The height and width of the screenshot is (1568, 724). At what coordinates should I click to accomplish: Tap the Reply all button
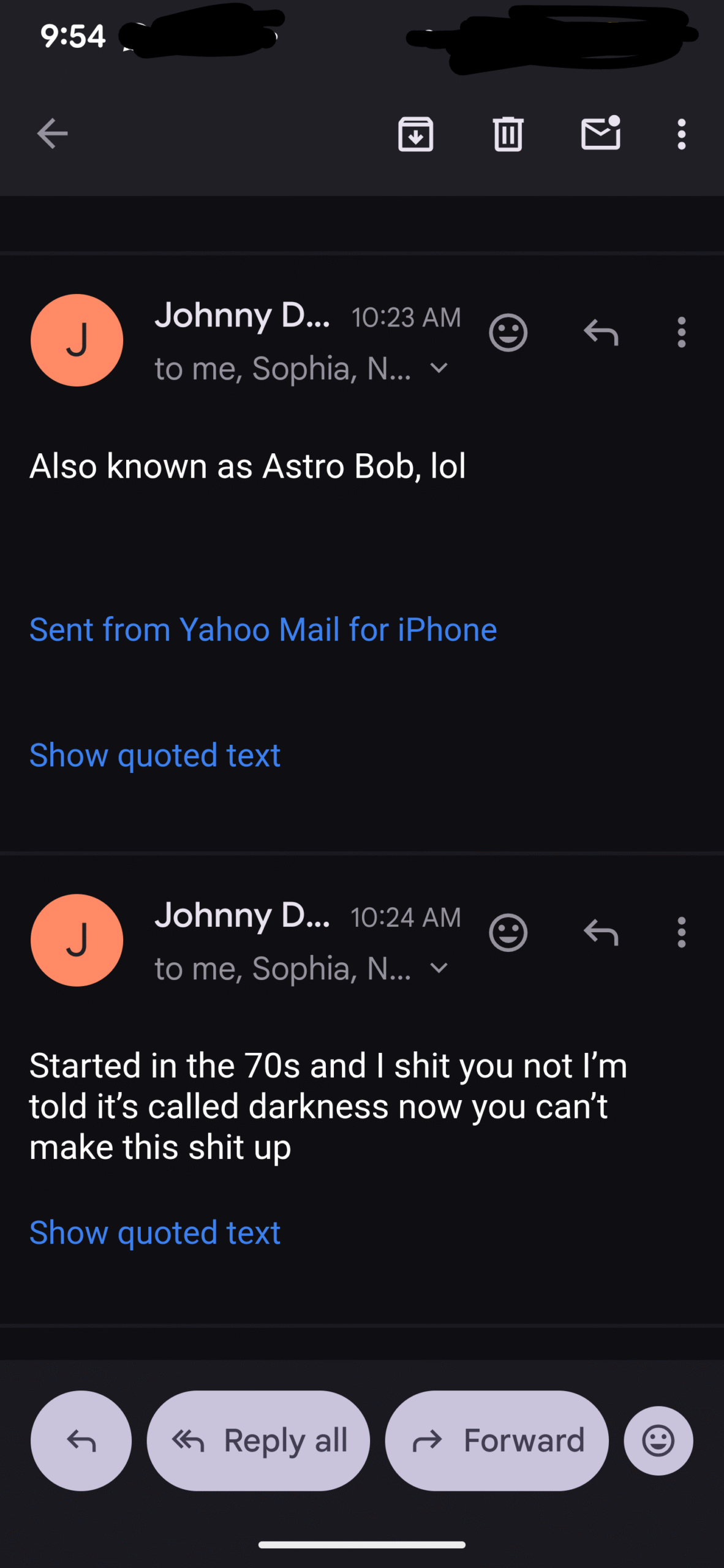tap(258, 1441)
